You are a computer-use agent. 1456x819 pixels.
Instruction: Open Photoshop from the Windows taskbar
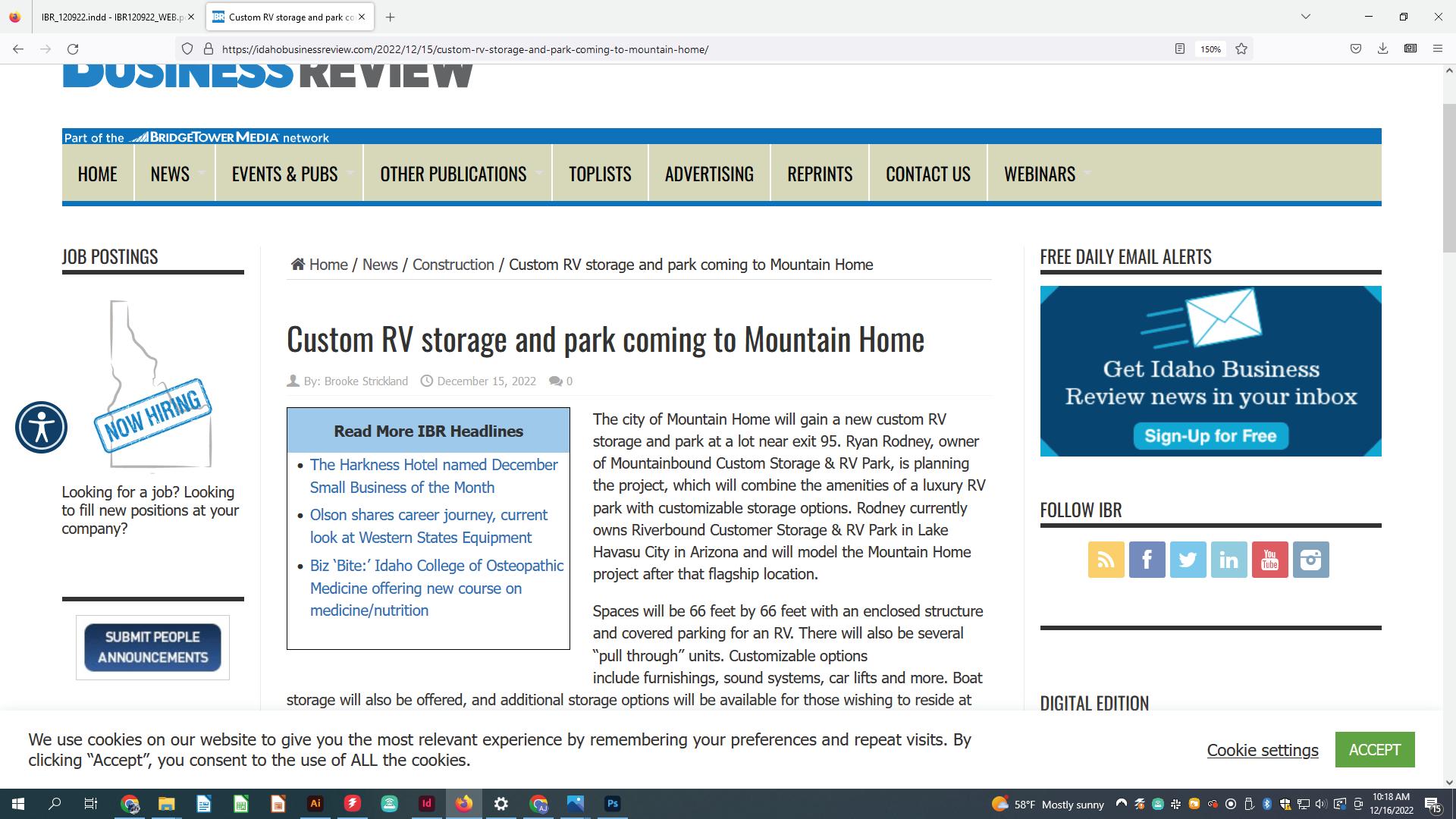(x=612, y=804)
